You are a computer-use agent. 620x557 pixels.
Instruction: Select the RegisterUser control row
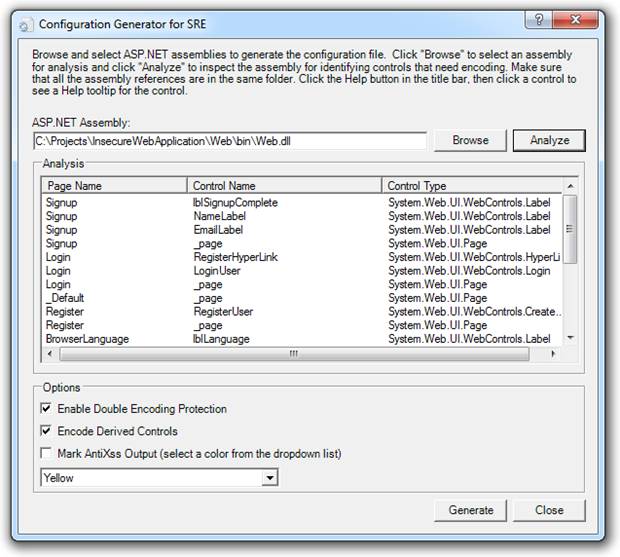pyautogui.click(x=301, y=312)
